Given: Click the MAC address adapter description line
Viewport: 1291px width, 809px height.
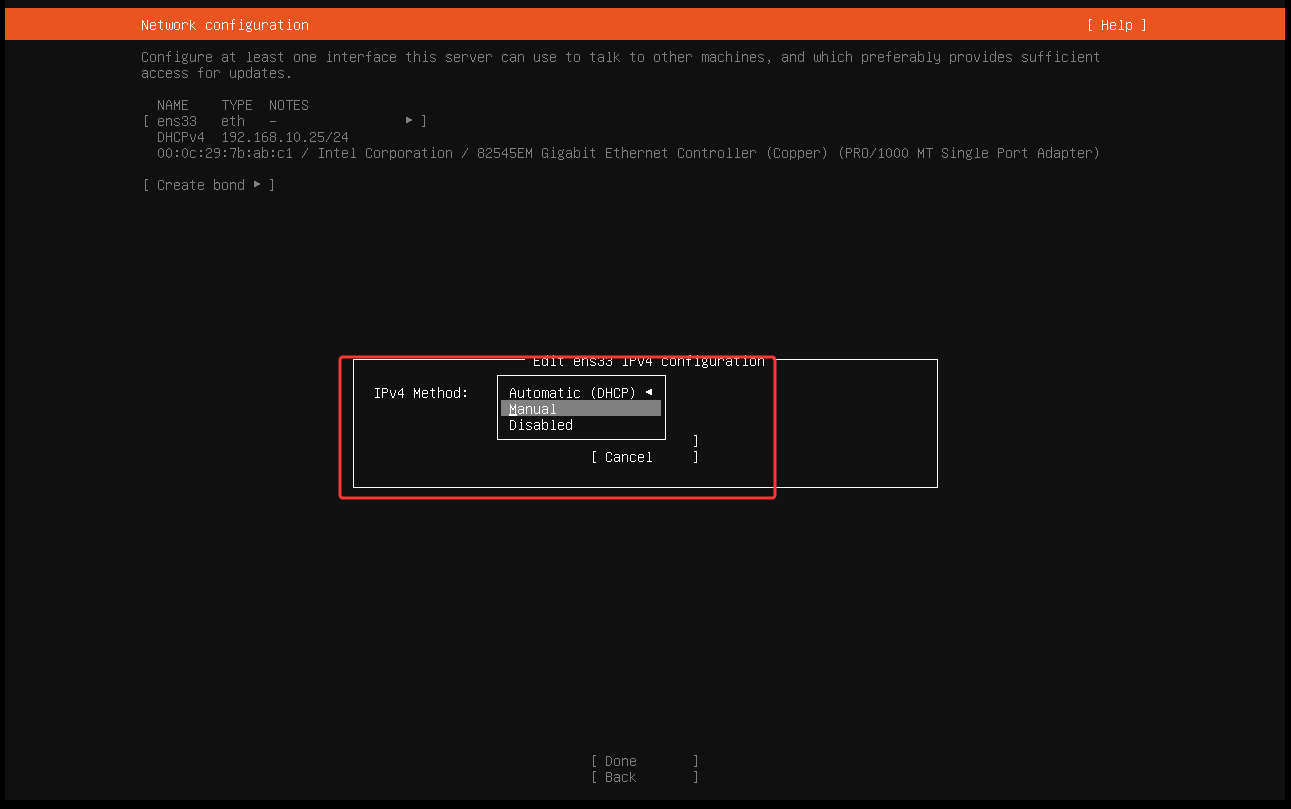Looking at the screenshot, I should [x=627, y=153].
